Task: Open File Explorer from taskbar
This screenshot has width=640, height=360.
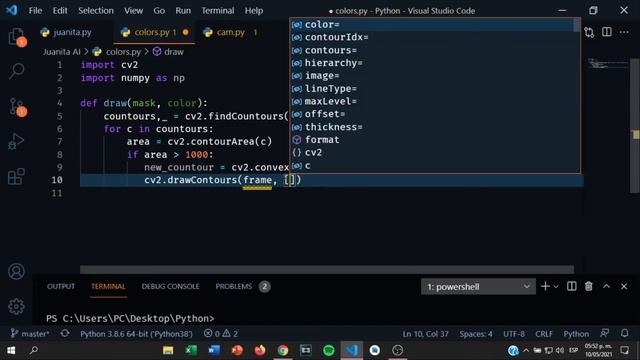Action: click(168, 350)
